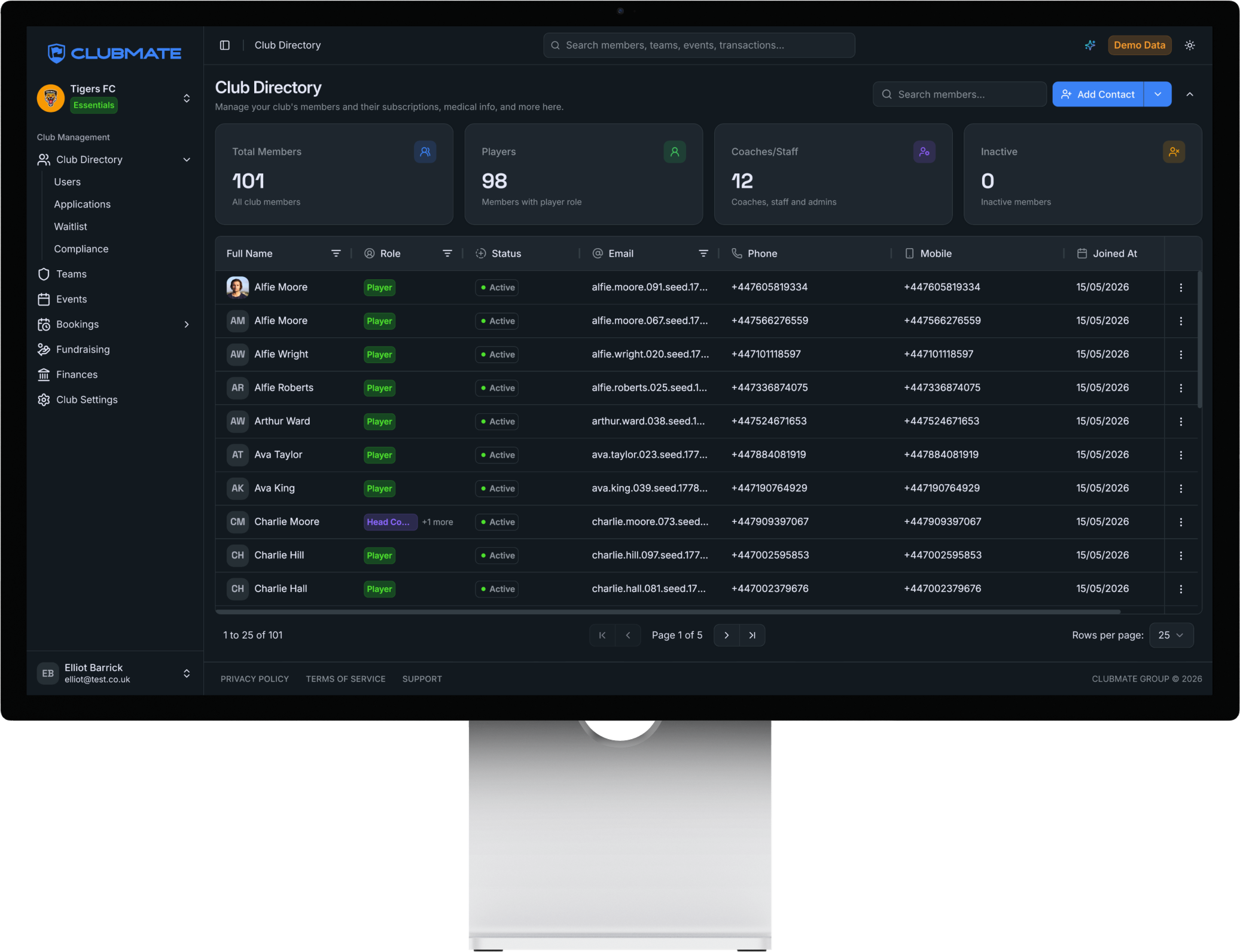Screen dimensions: 1240x952
Task: Open the AI sparkle assistant icon
Action: pos(1090,45)
